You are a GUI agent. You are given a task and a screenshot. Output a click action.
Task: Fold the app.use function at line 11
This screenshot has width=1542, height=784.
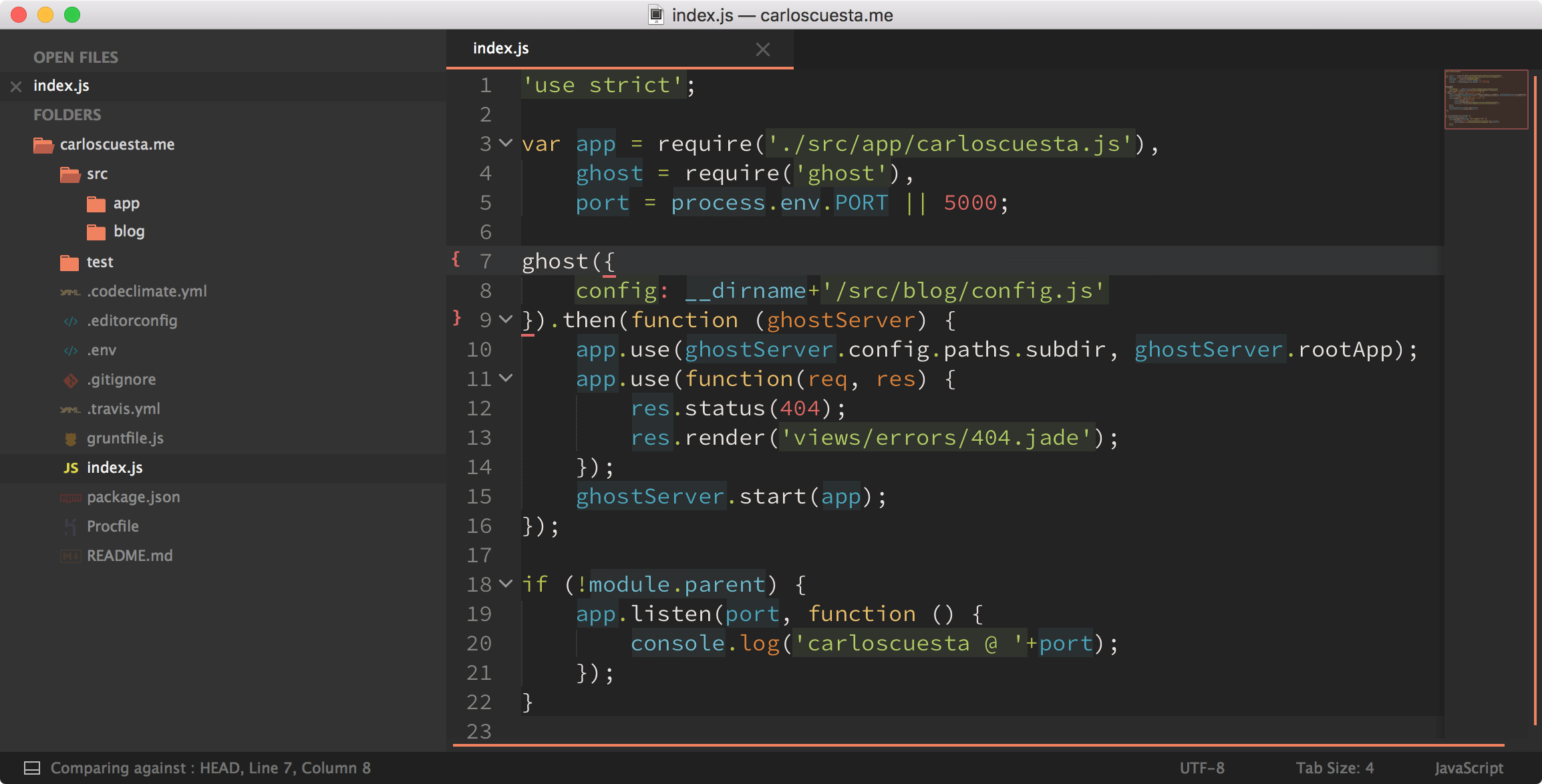pyautogui.click(x=506, y=379)
